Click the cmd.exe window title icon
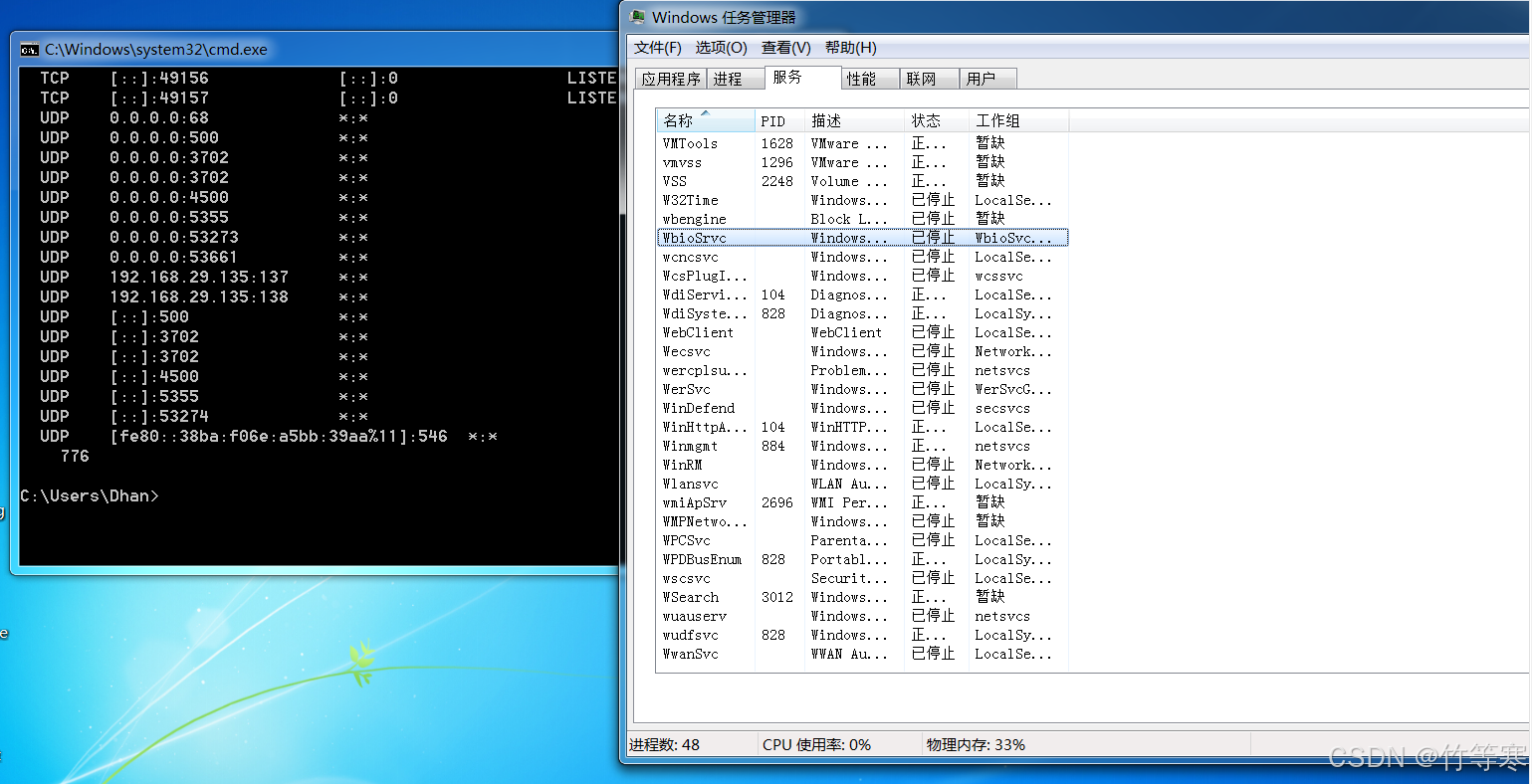Screen dimensions: 1532x784 [x=30, y=50]
